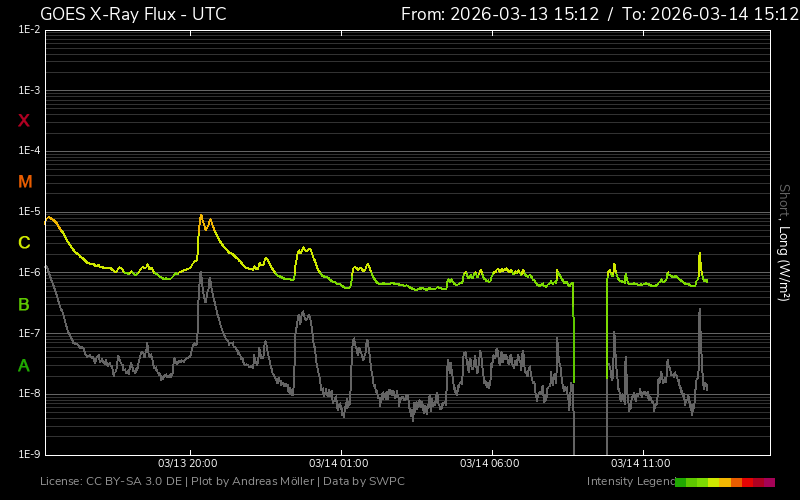Select the From 2026-03-13 15:12 timestamp
The height and width of the screenshot is (500, 800).
pos(500,14)
